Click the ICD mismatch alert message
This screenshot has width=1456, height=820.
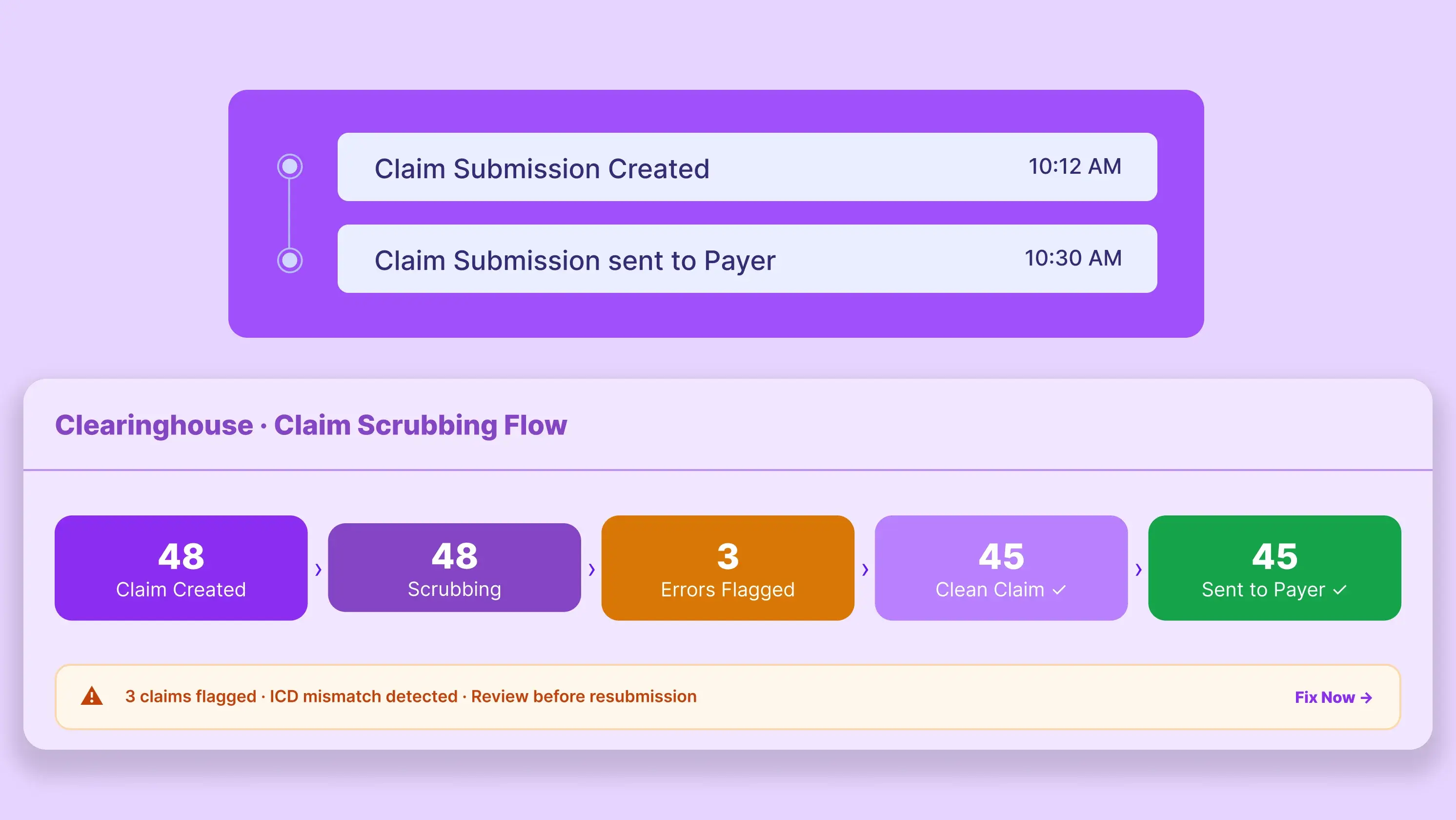coord(411,696)
